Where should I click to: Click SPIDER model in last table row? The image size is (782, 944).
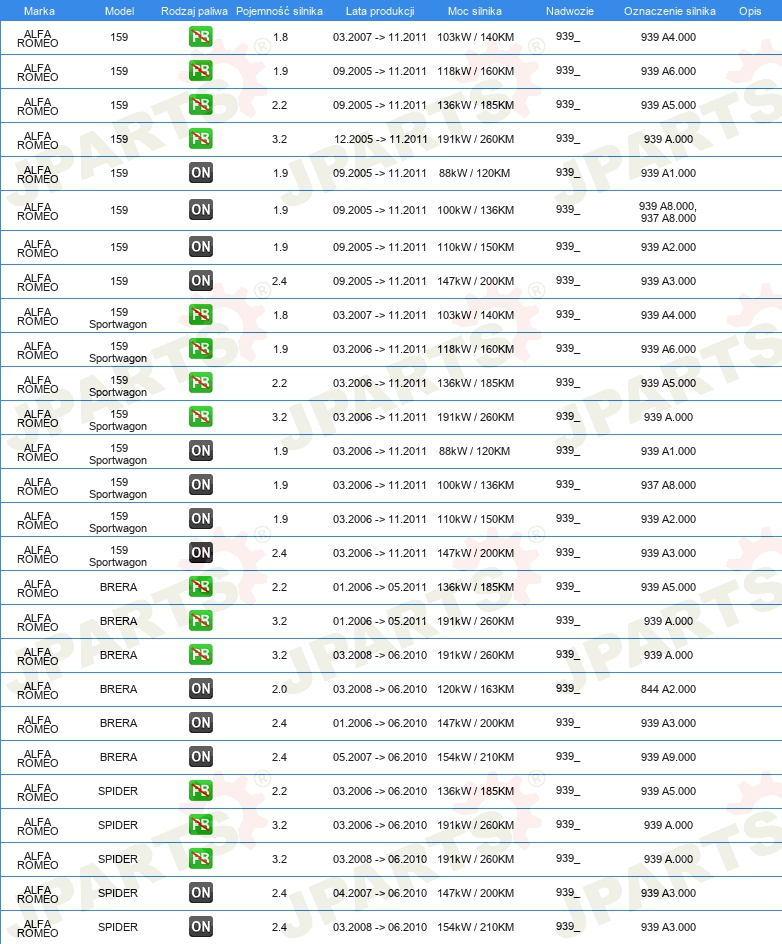[118, 927]
